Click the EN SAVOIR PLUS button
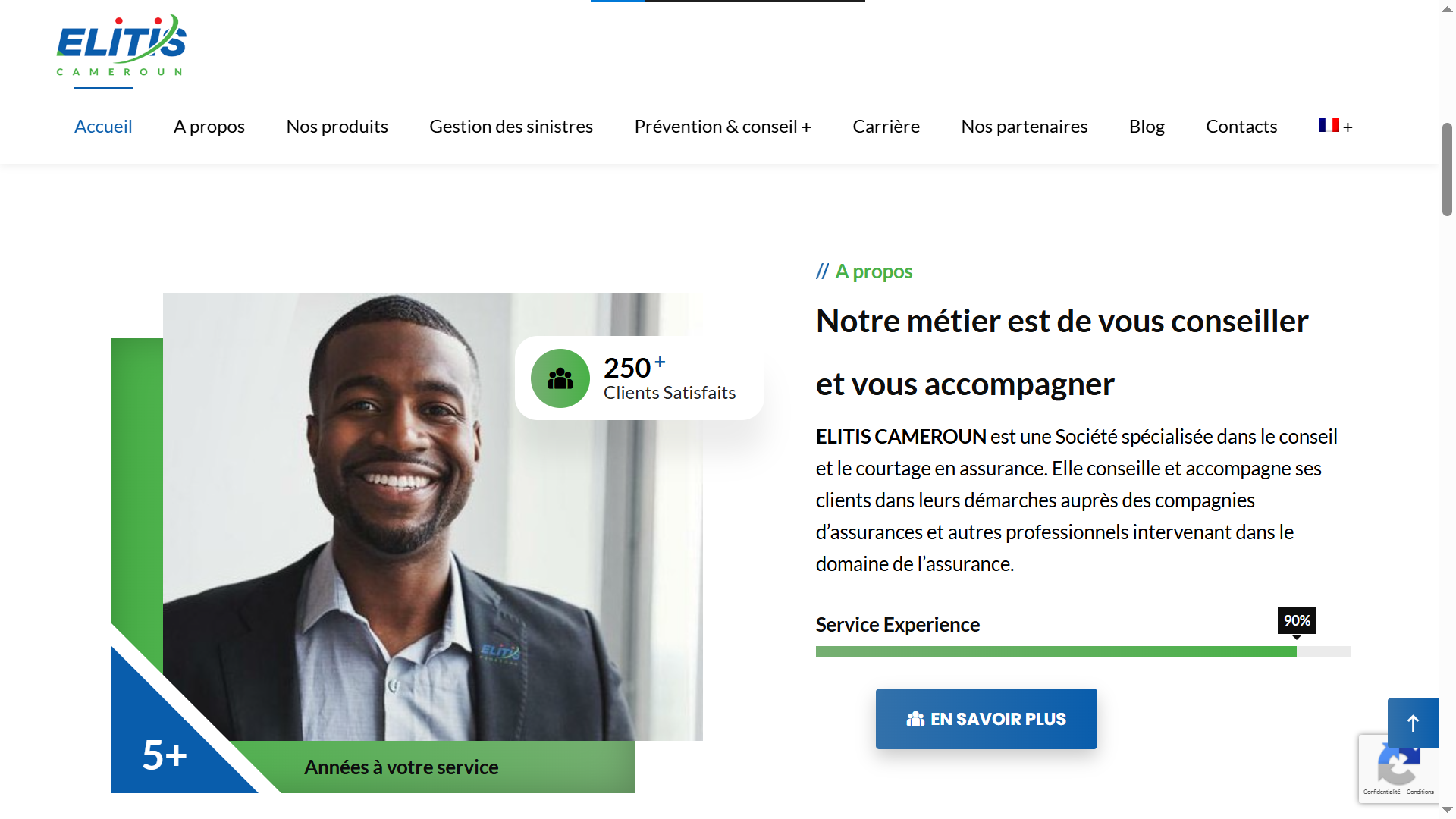Screen dimensions: 1456x819 pos(987,719)
